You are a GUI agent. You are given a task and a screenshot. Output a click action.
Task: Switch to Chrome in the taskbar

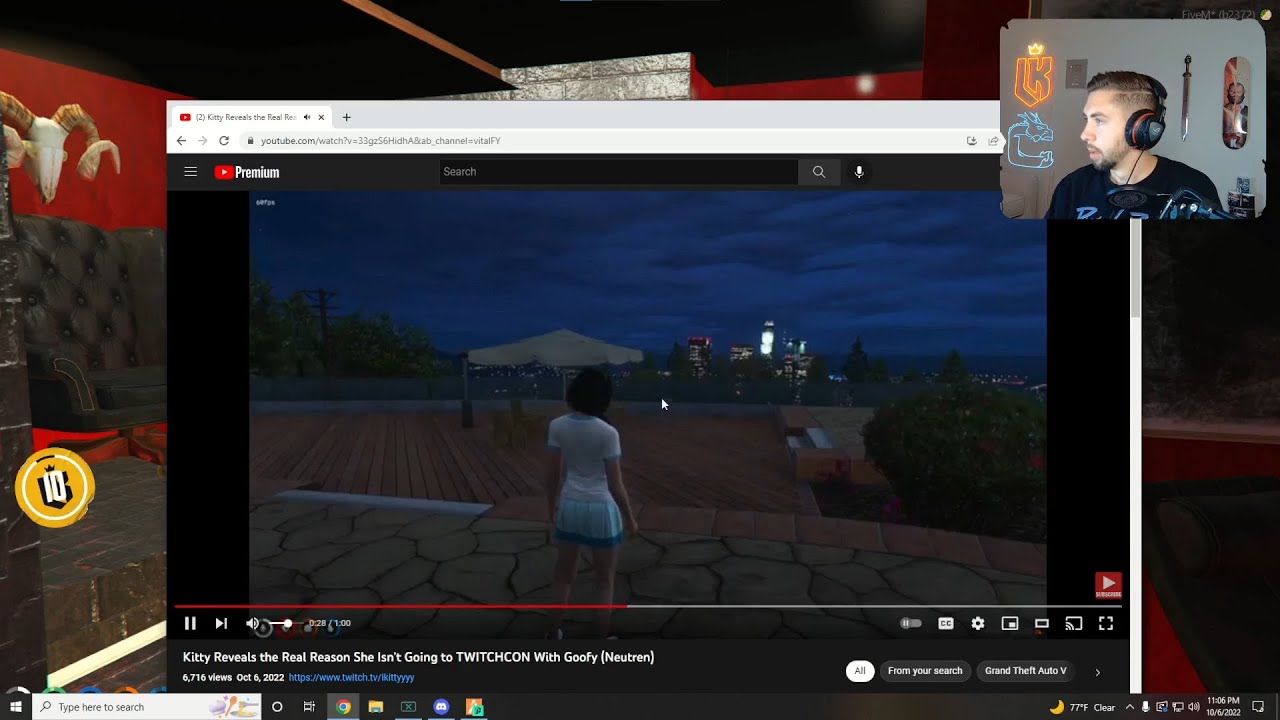click(x=343, y=707)
